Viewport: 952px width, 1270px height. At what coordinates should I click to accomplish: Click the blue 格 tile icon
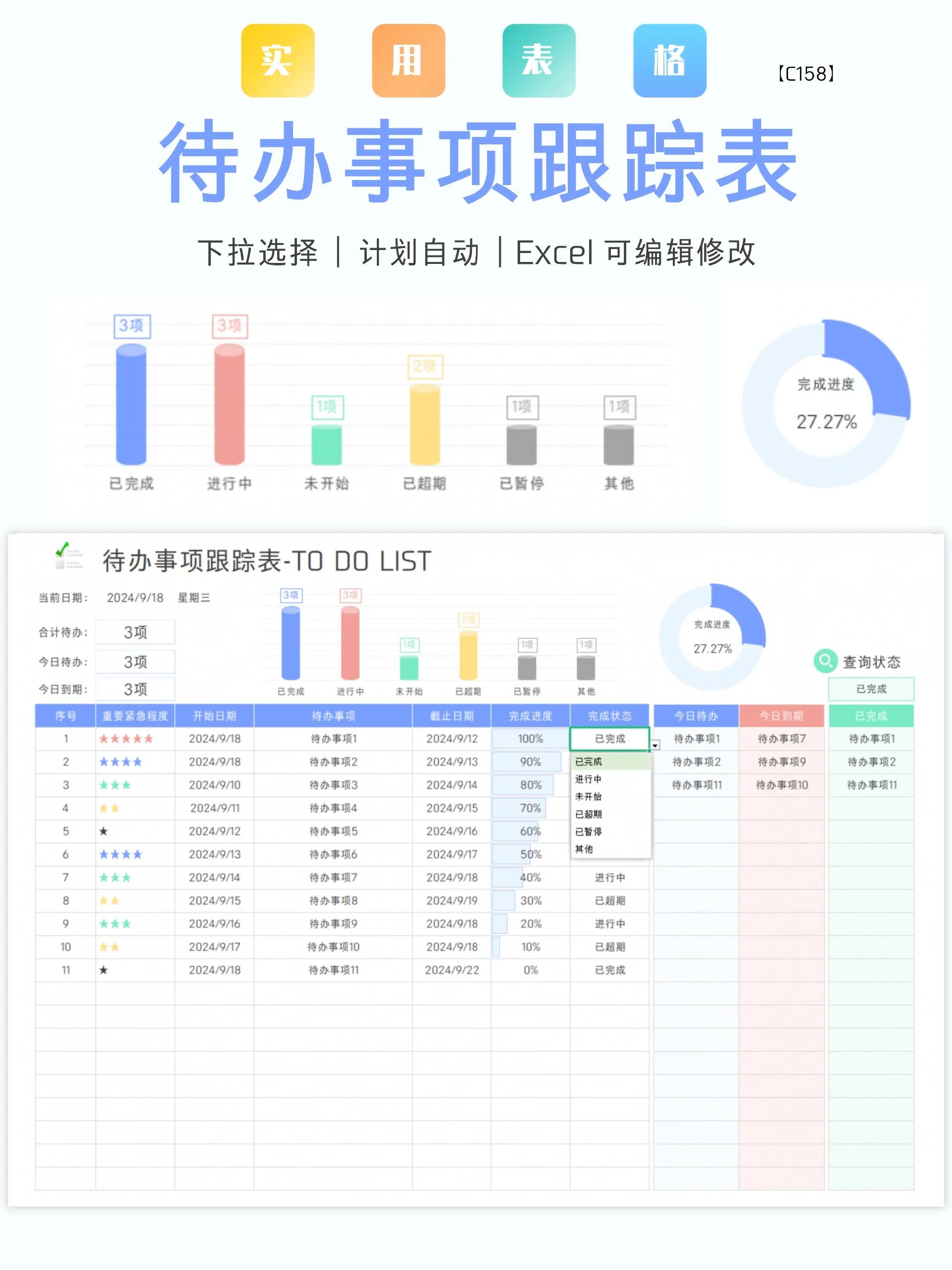tap(670, 61)
